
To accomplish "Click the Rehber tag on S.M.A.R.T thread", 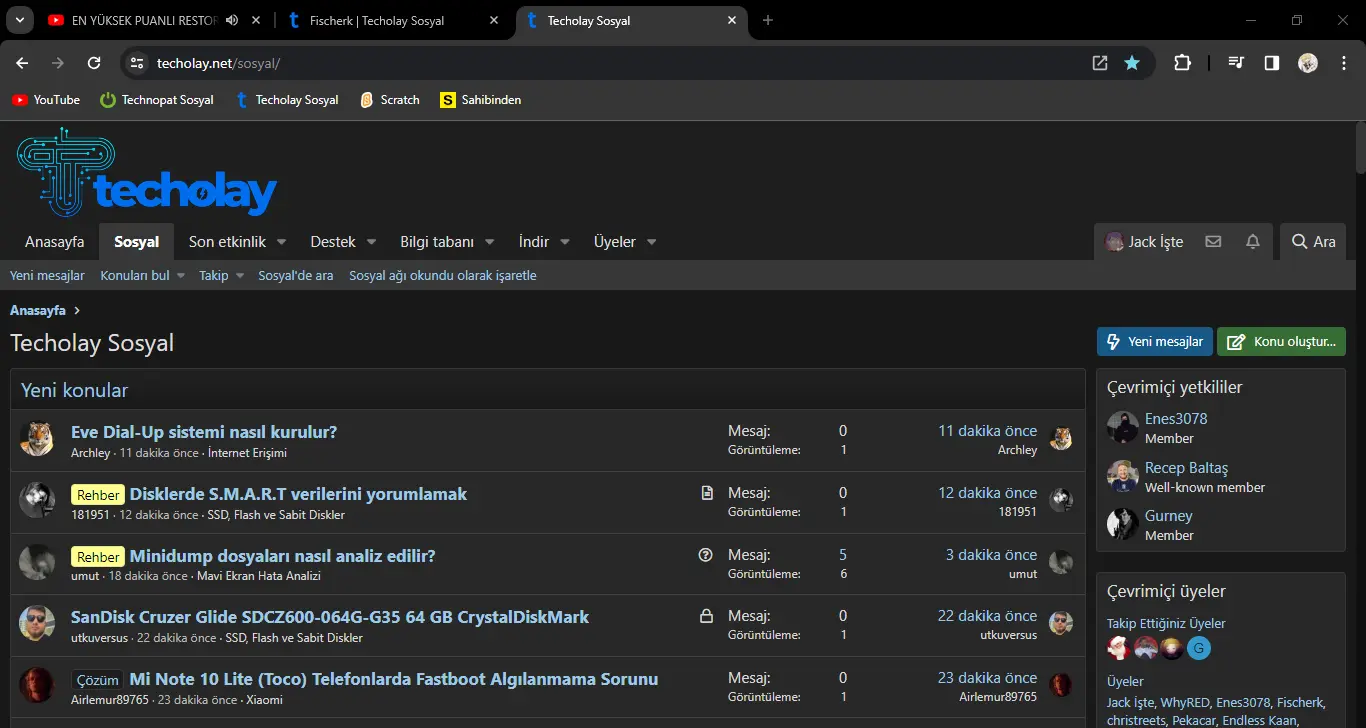I will point(98,494).
